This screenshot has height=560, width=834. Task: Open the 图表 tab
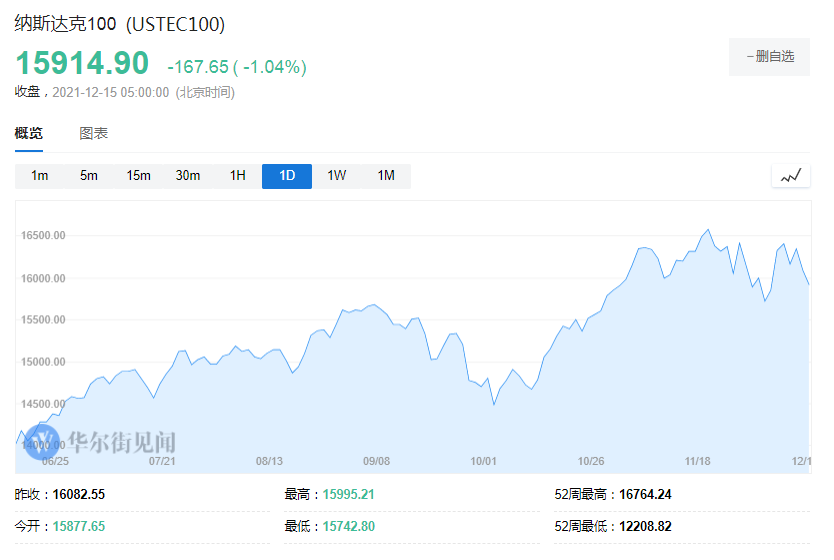(x=94, y=133)
